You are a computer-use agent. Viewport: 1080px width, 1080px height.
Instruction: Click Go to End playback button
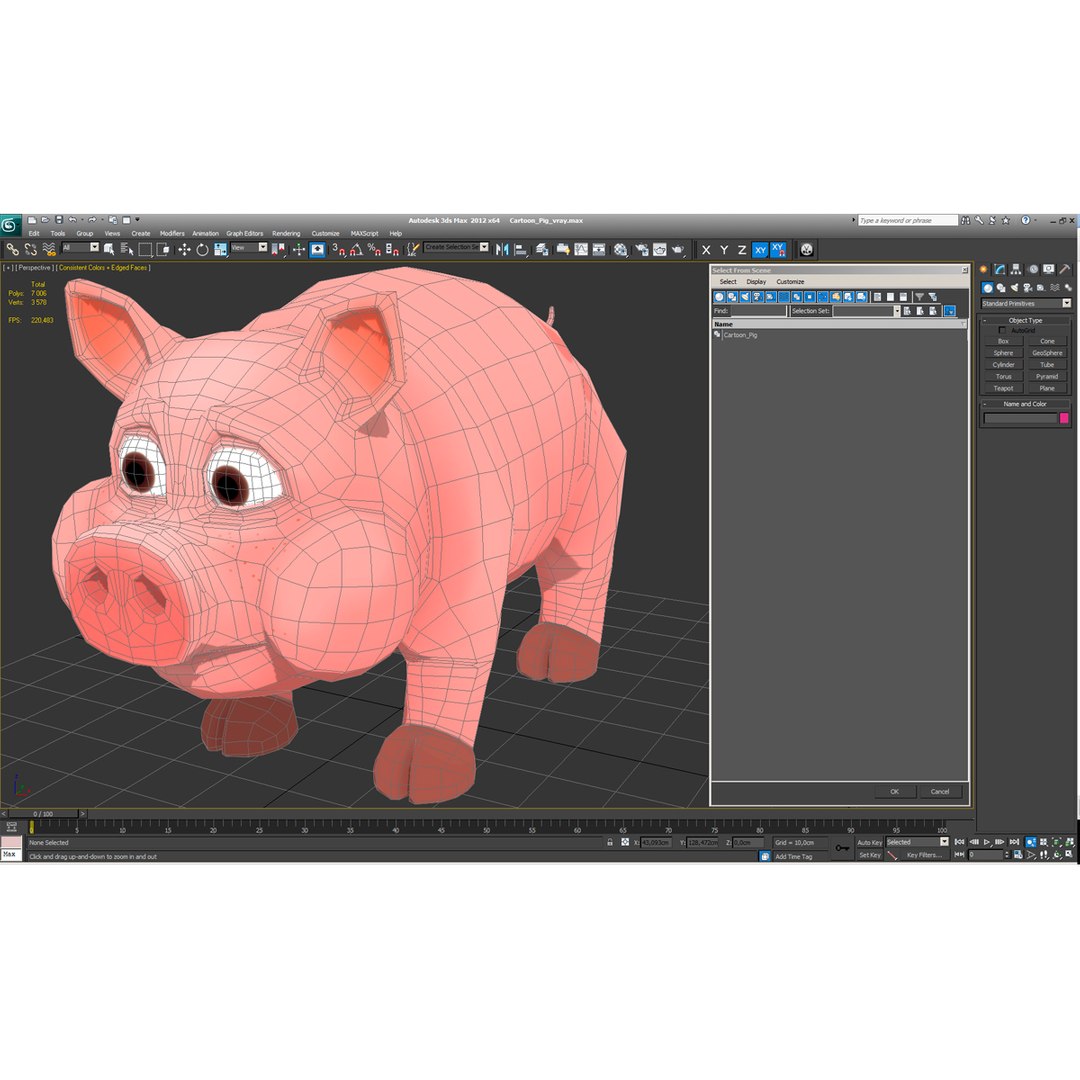click(x=1014, y=842)
